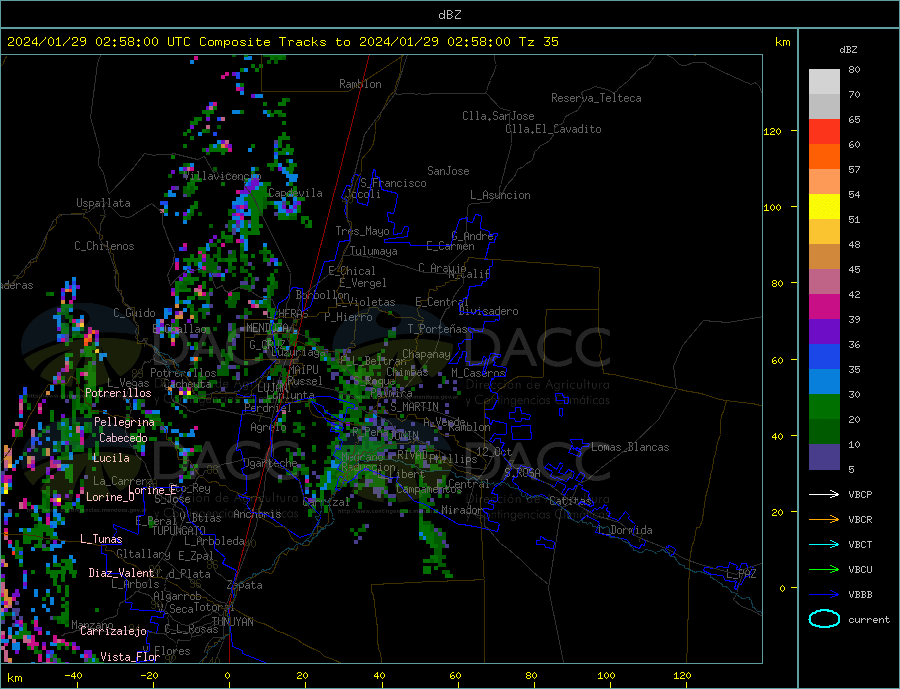
Task: Click the map label 'Diaz_Valent'
Action: (x=121, y=573)
